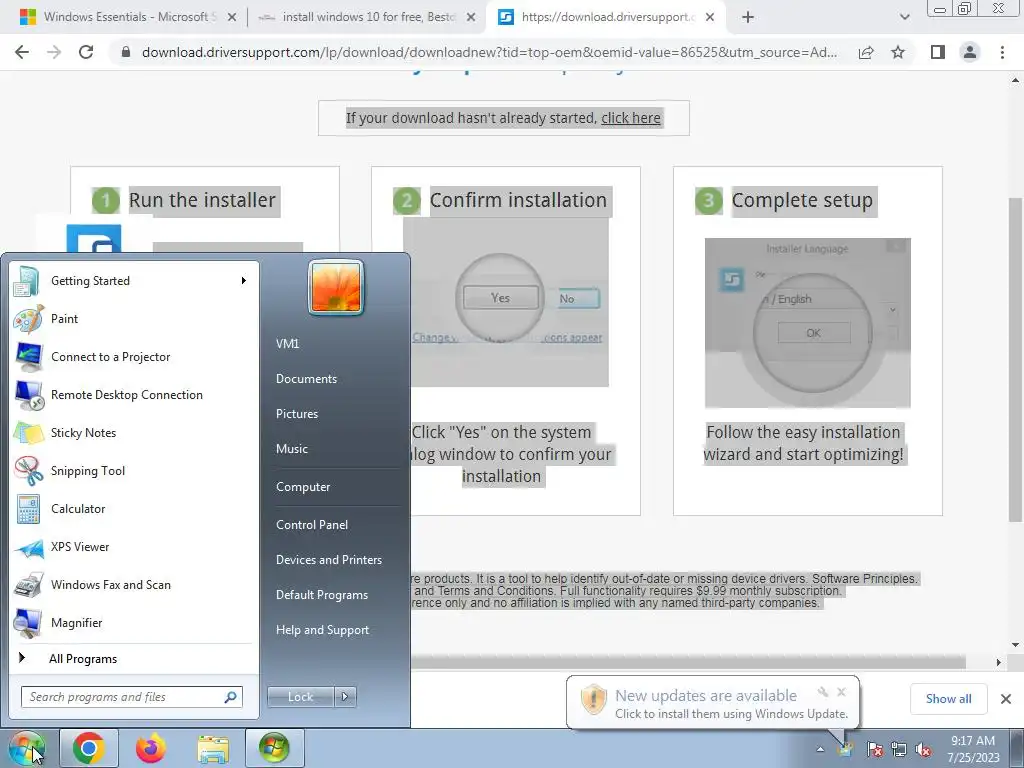The width and height of the screenshot is (1024, 768).
Task: Click Show all downloads
Action: 948,699
